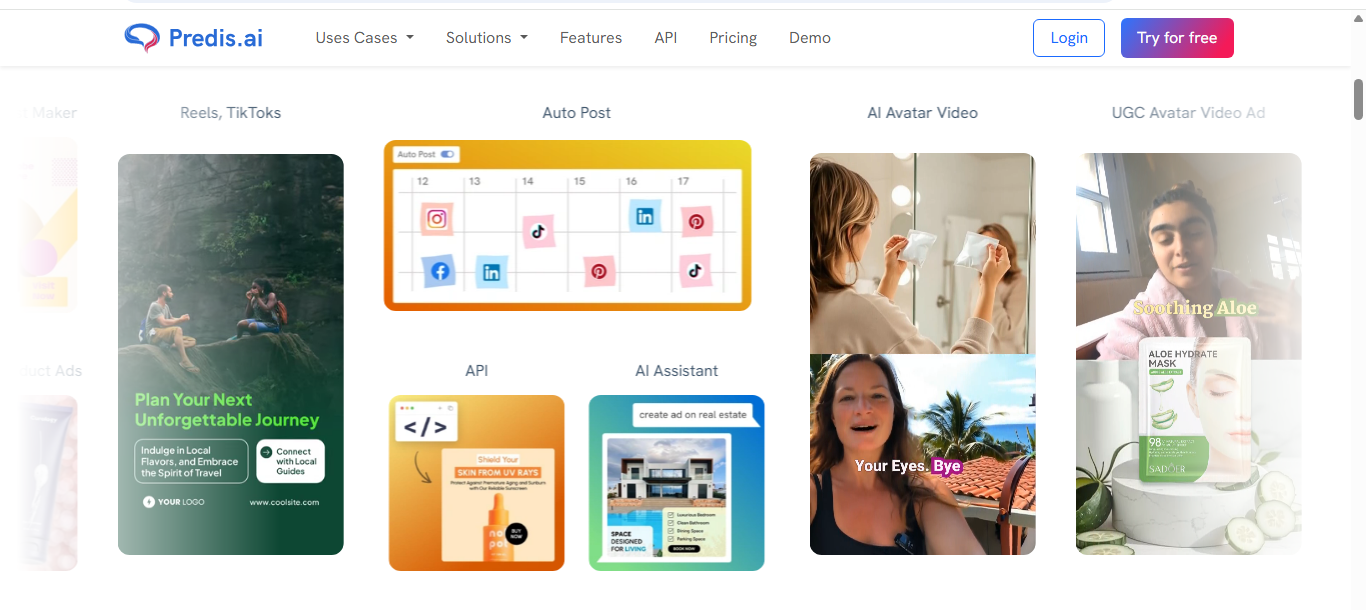This screenshot has width=1366, height=610.
Task: Click the LinkedIn icon under date 16
Action: [644, 216]
